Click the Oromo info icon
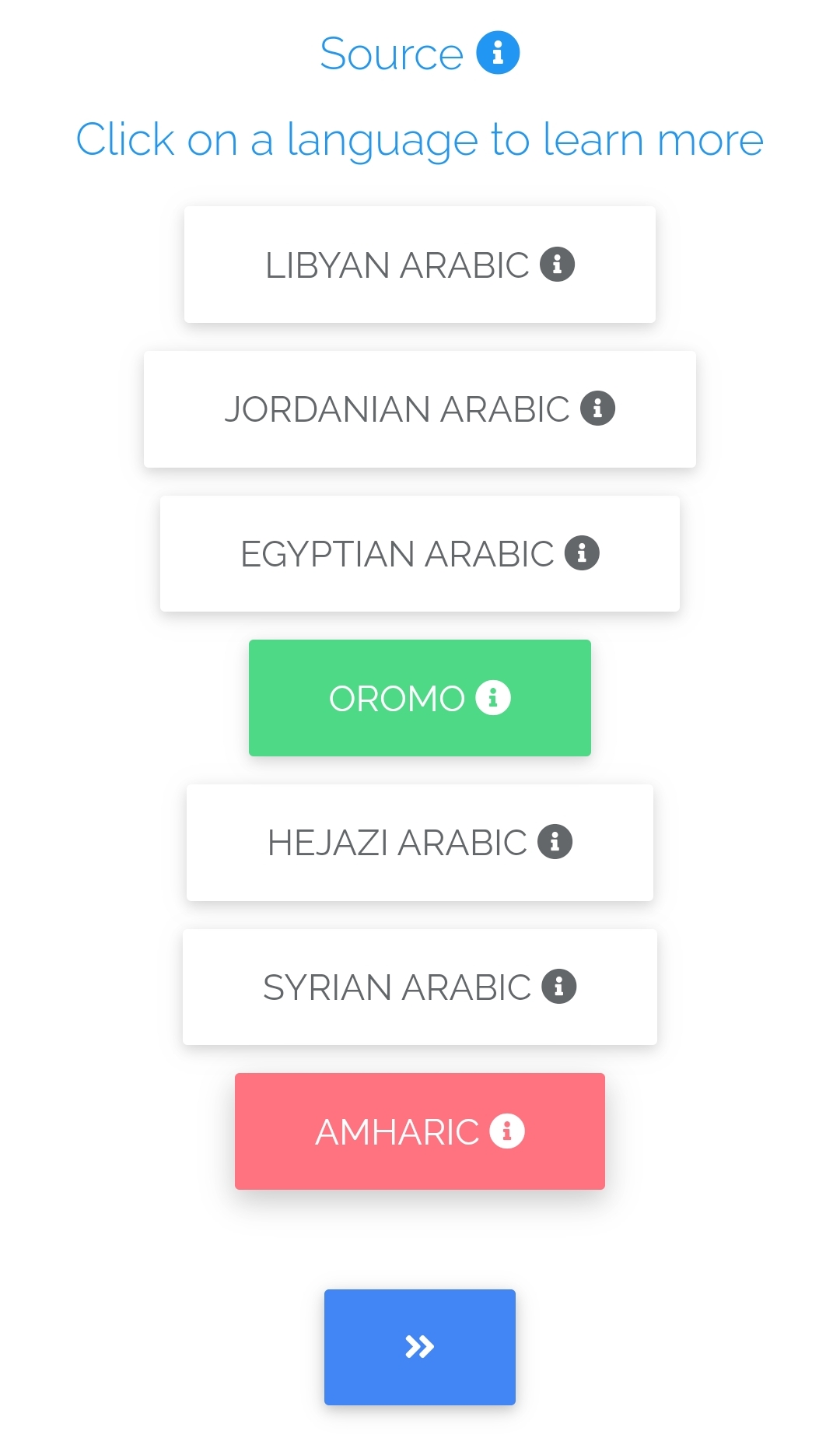The height and width of the screenshot is (1438, 840). pos(493,697)
